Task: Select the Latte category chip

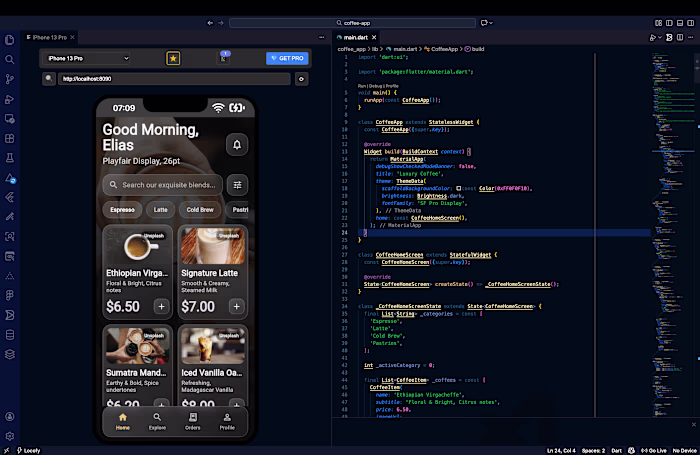Action: pos(161,209)
